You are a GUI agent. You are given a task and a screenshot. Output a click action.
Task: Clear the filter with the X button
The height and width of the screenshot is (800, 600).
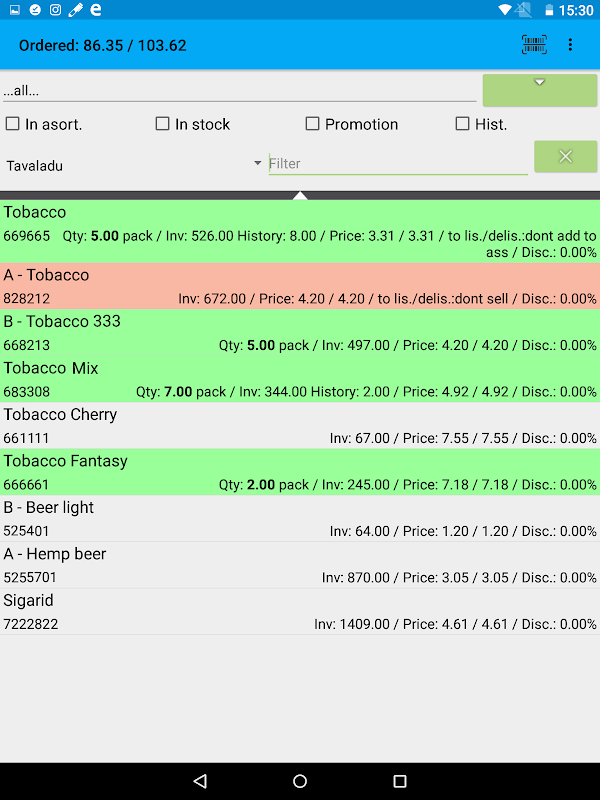[565, 156]
